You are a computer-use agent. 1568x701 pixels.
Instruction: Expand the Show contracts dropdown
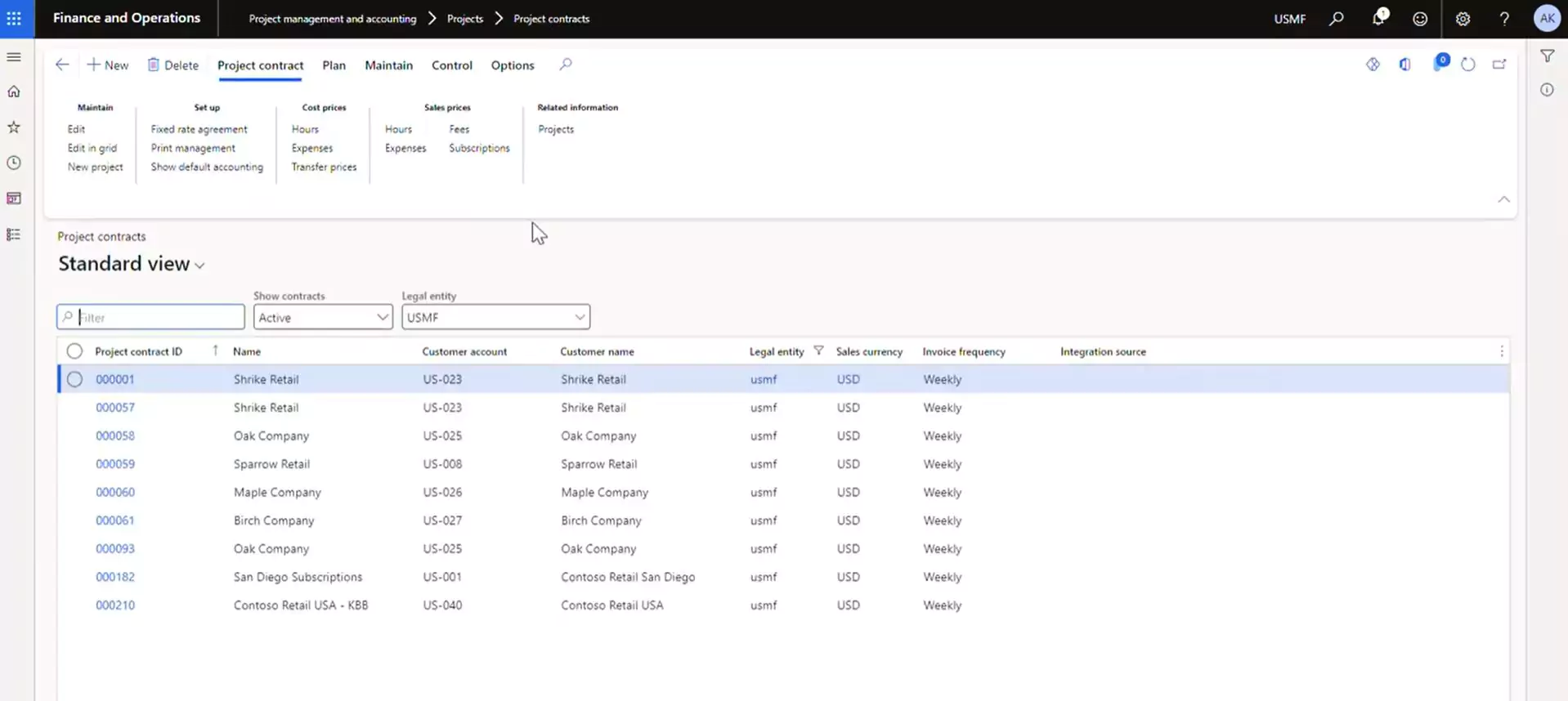[323, 317]
